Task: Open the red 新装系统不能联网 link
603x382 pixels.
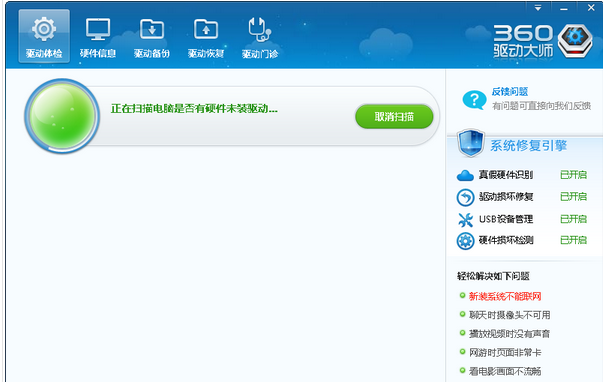Action: click(505, 296)
